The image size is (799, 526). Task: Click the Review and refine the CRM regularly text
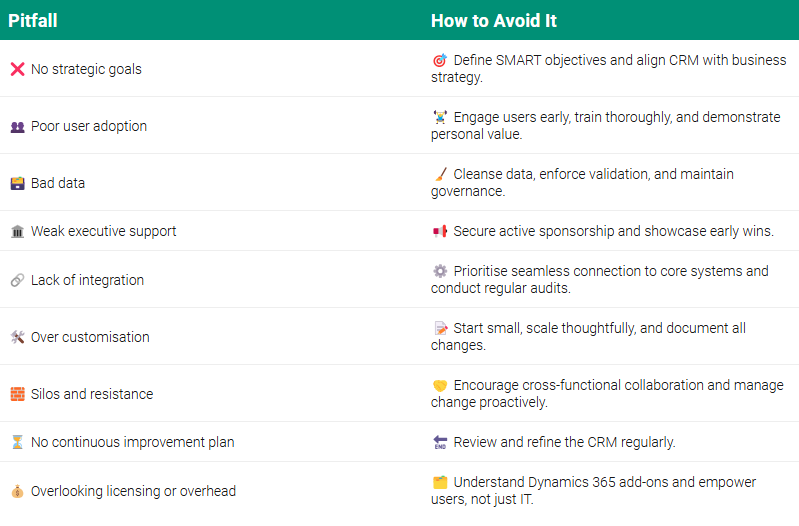click(x=564, y=442)
